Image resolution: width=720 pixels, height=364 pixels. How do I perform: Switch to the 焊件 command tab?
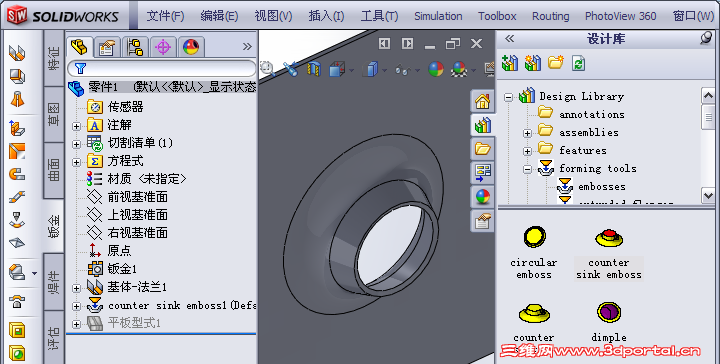click(x=54, y=282)
